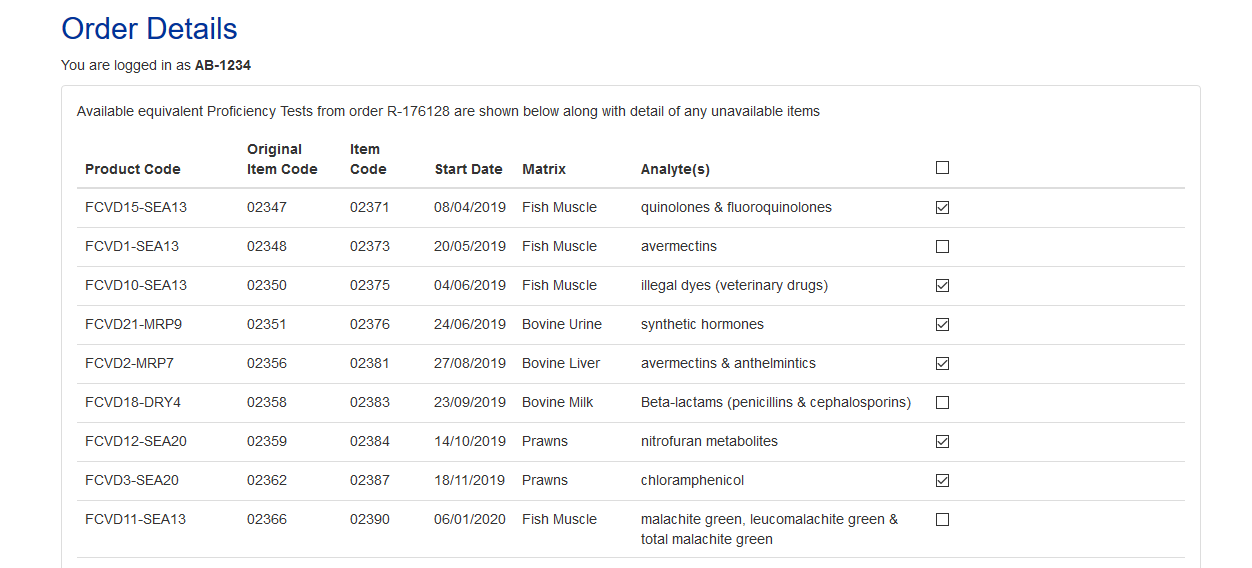Click the Bovine Milk matrix cell

(558, 402)
